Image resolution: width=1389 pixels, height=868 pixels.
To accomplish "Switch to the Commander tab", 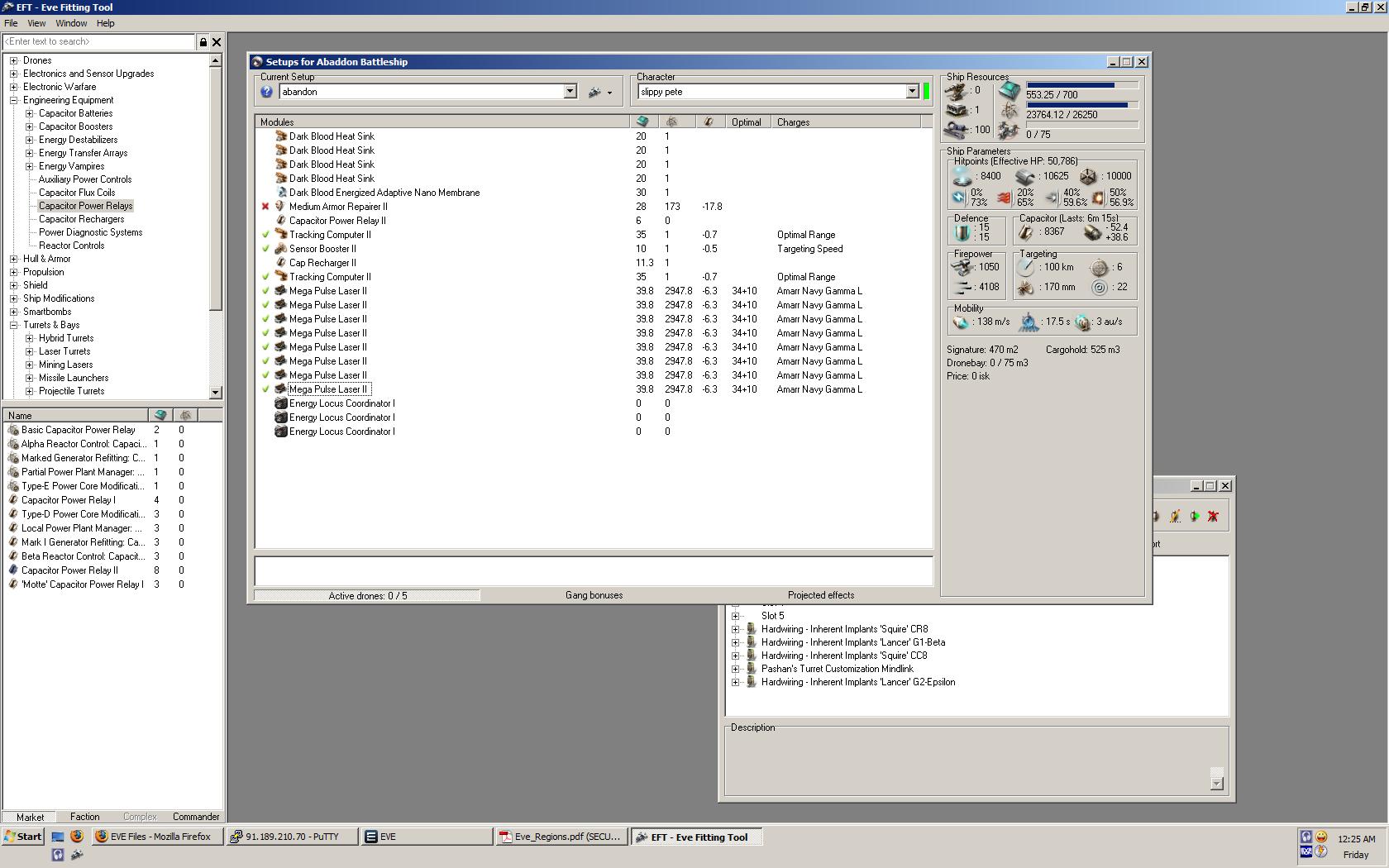I will pyautogui.click(x=196, y=817).
